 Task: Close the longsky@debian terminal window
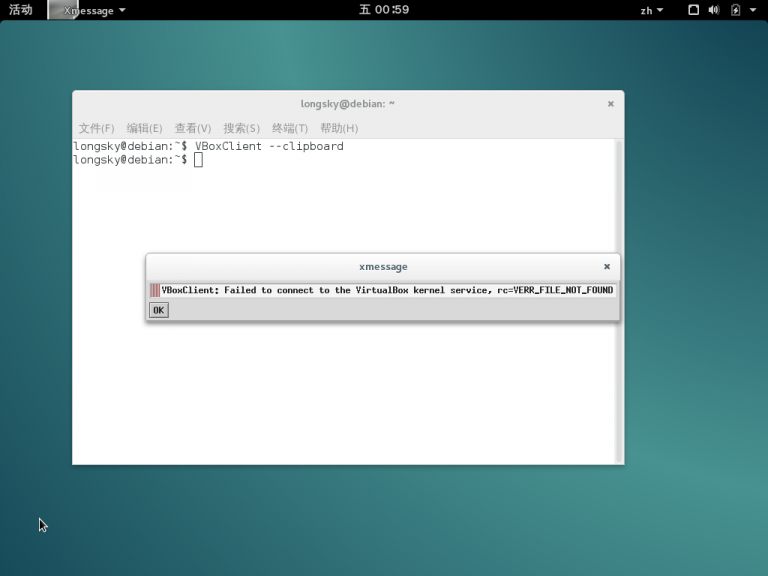[610, 103]
